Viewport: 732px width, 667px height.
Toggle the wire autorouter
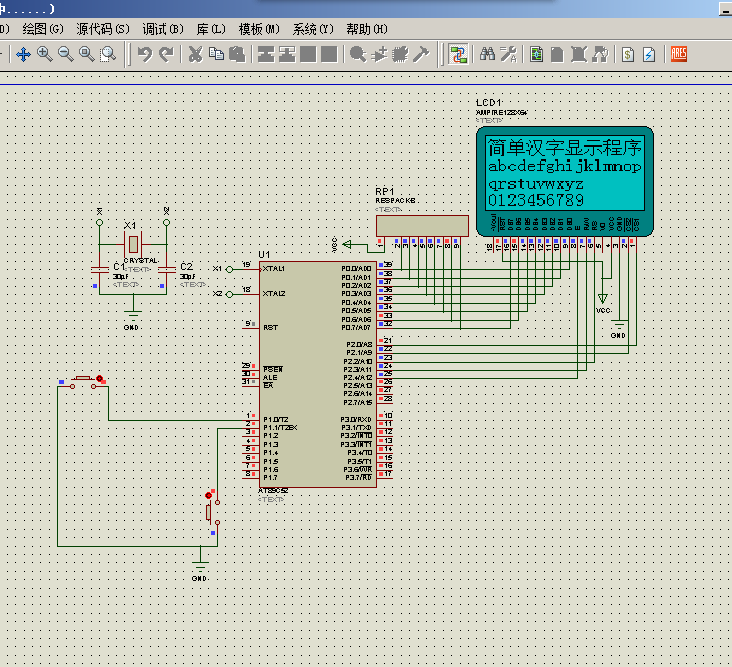point(458,54)
